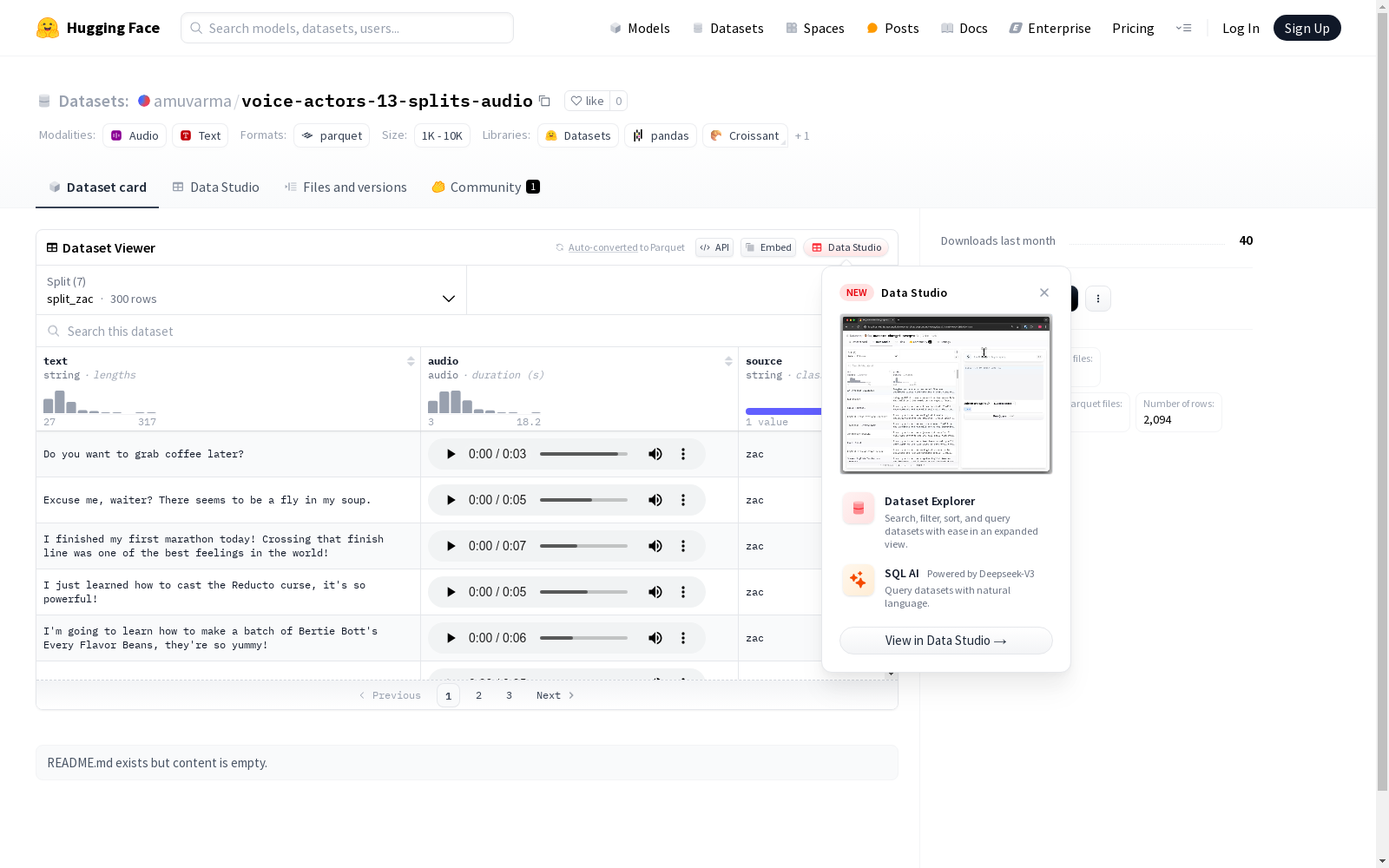Click the Embed button
The width and height of the screenshot is (1389, 868).
(x=768, y=247)
